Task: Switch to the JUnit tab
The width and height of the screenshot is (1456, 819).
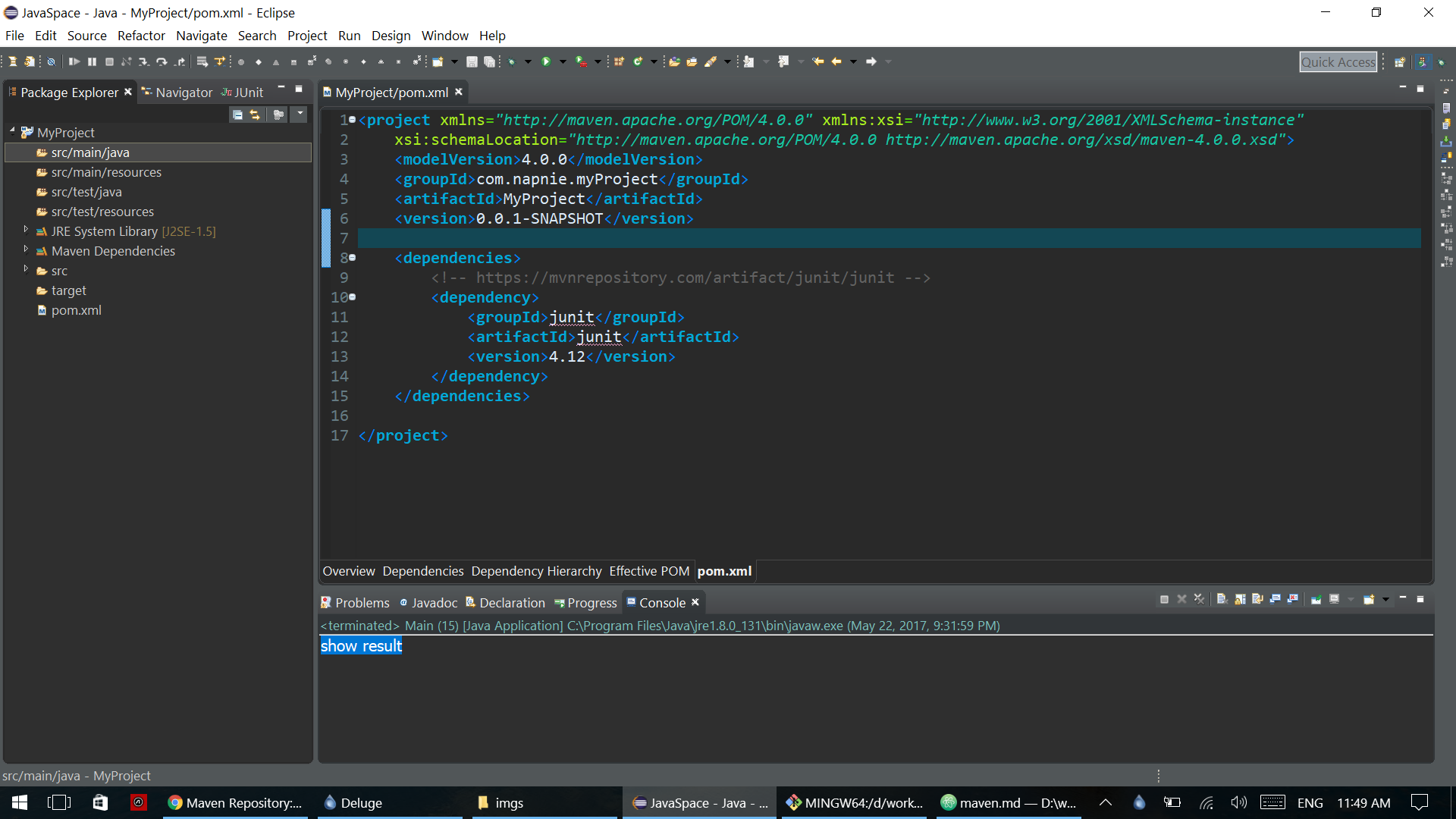Action: [242, 92]
